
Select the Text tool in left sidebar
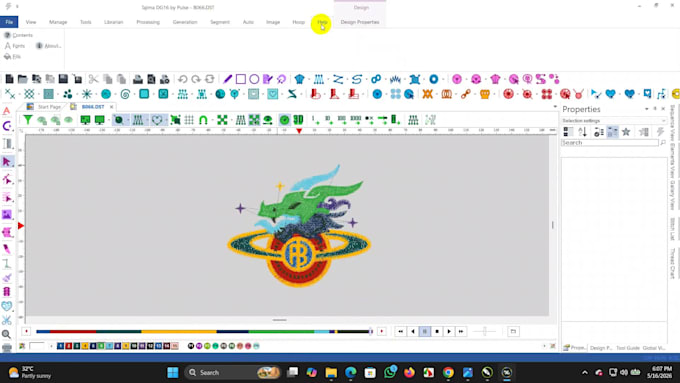point(7,111)
